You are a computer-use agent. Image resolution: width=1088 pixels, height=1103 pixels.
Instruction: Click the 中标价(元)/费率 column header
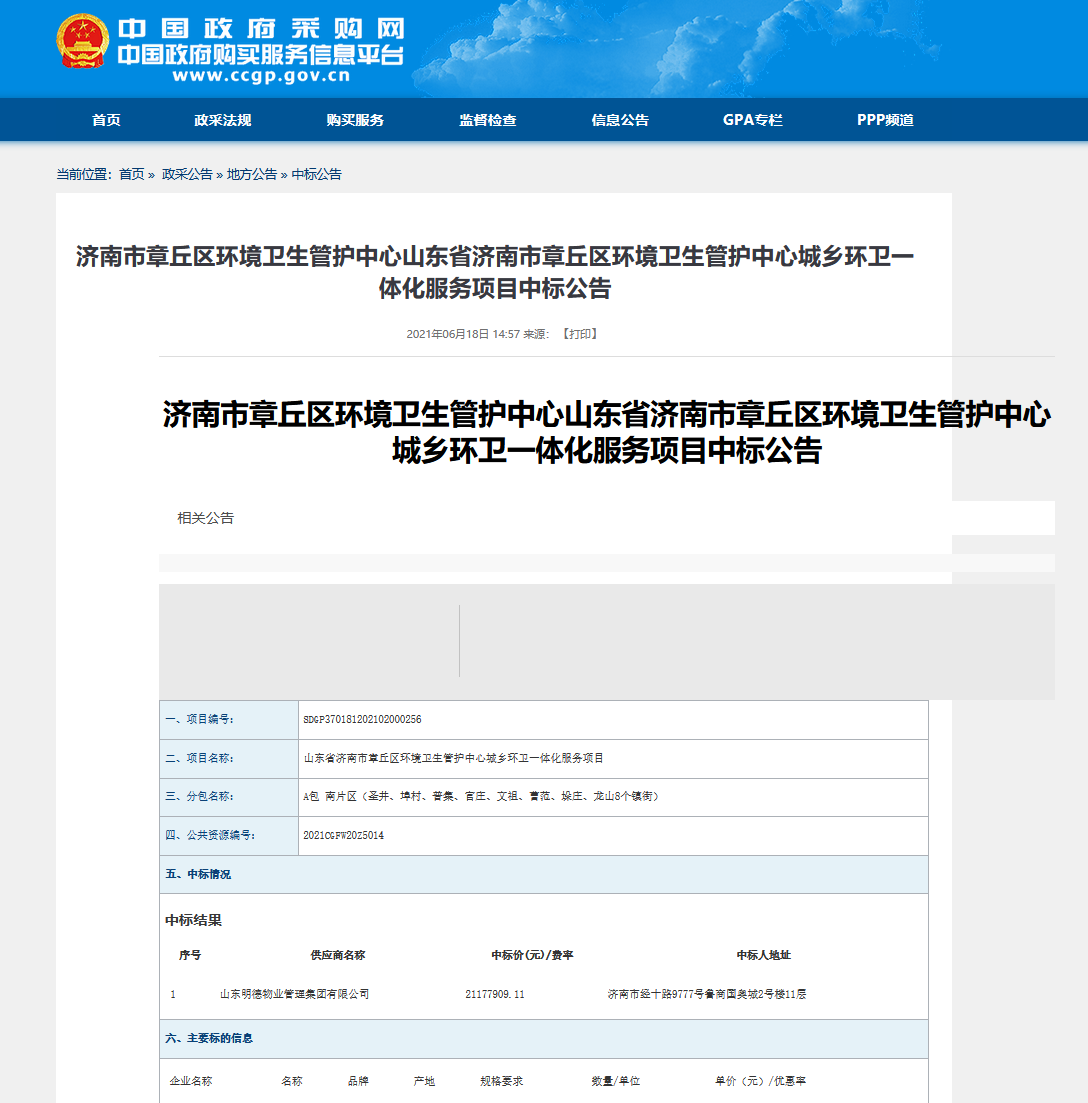coord(532,955)
